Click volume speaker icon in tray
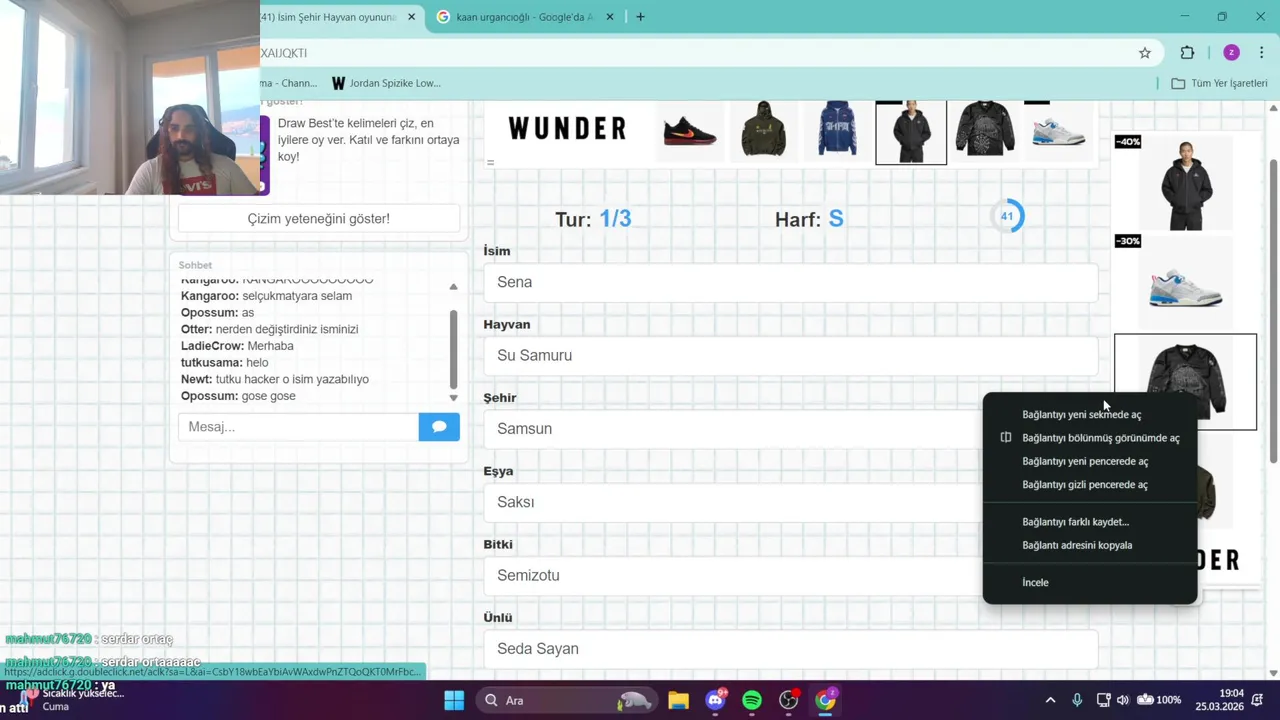 (x=1123, y=700)
